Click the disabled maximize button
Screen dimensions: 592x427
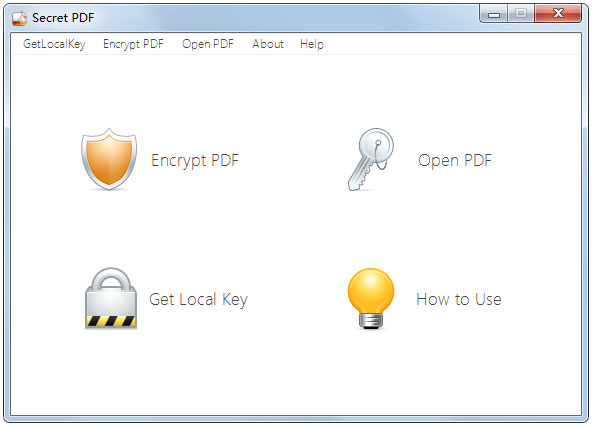pyautogui.click(x=521, y=14)
